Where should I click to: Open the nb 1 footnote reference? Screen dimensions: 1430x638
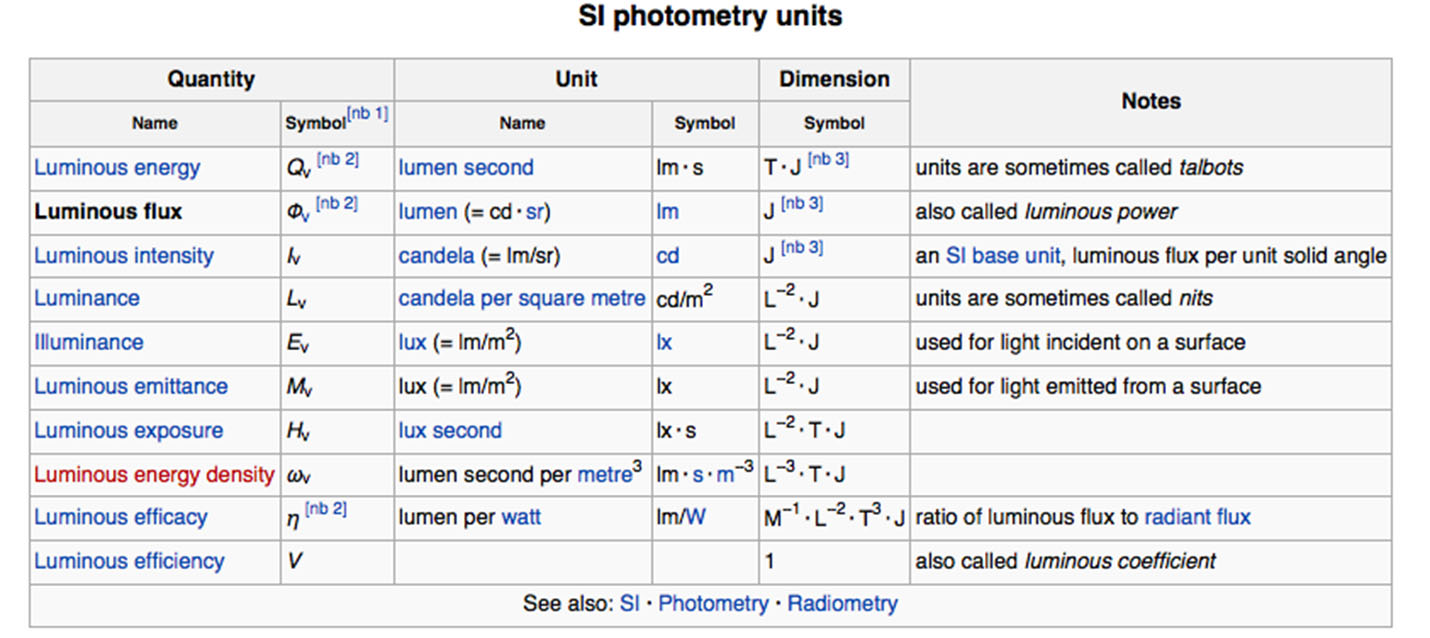click(368, 113)
